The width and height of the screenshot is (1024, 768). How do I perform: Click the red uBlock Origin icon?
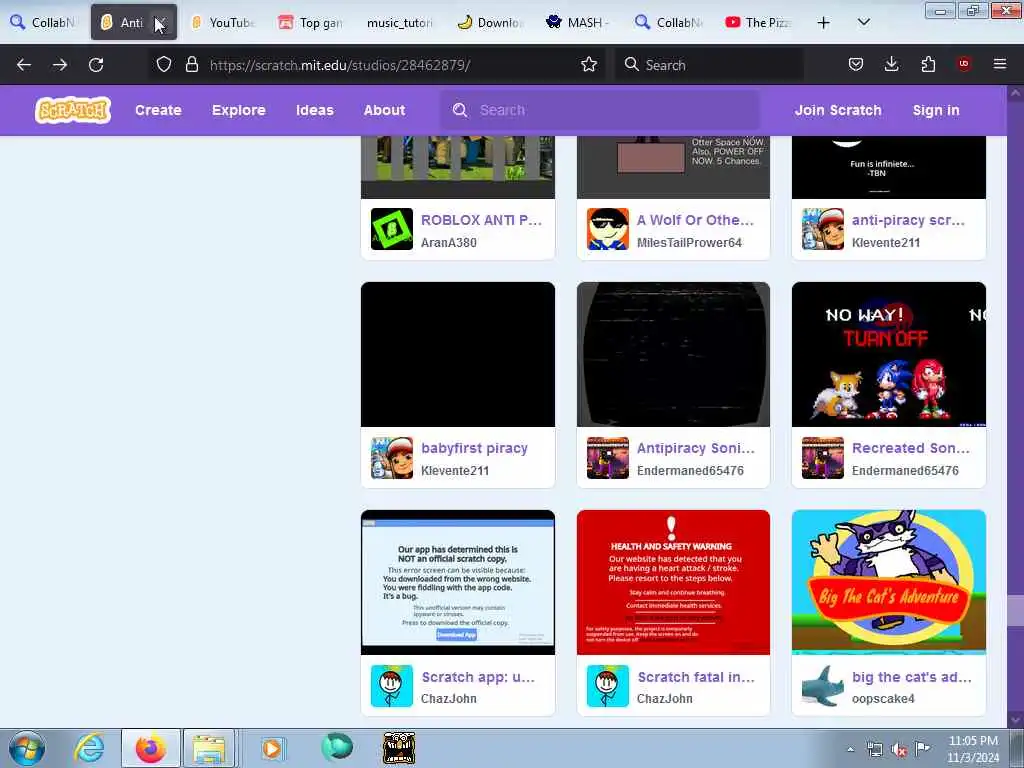pyautogui.click(x=964, y=64)
